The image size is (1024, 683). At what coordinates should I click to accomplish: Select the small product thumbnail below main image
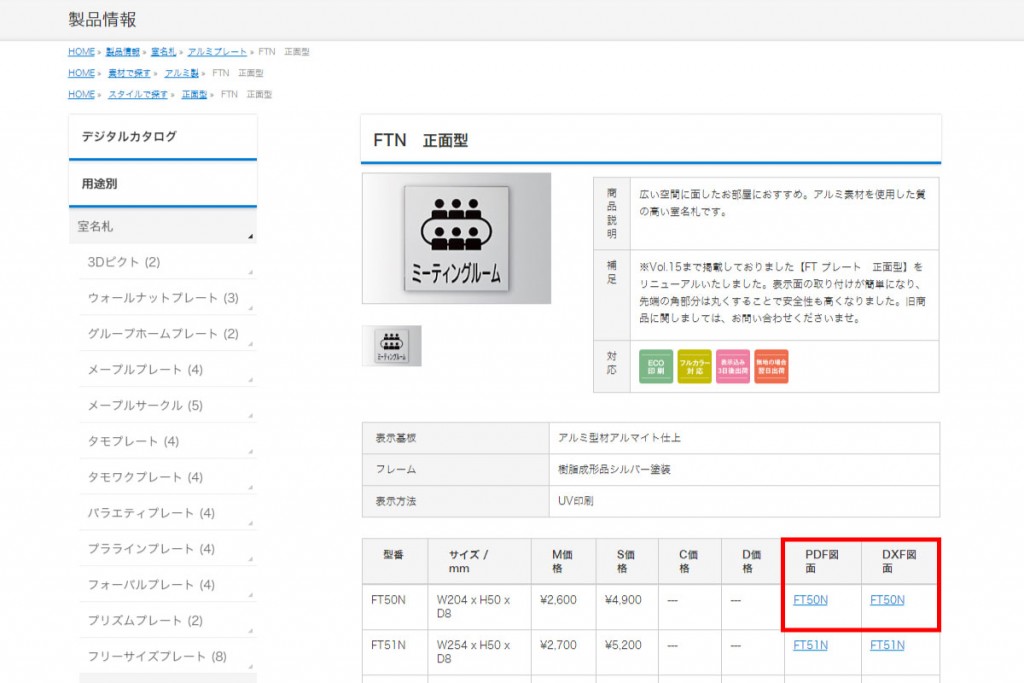pyautogui.click(x=392, y=345)
